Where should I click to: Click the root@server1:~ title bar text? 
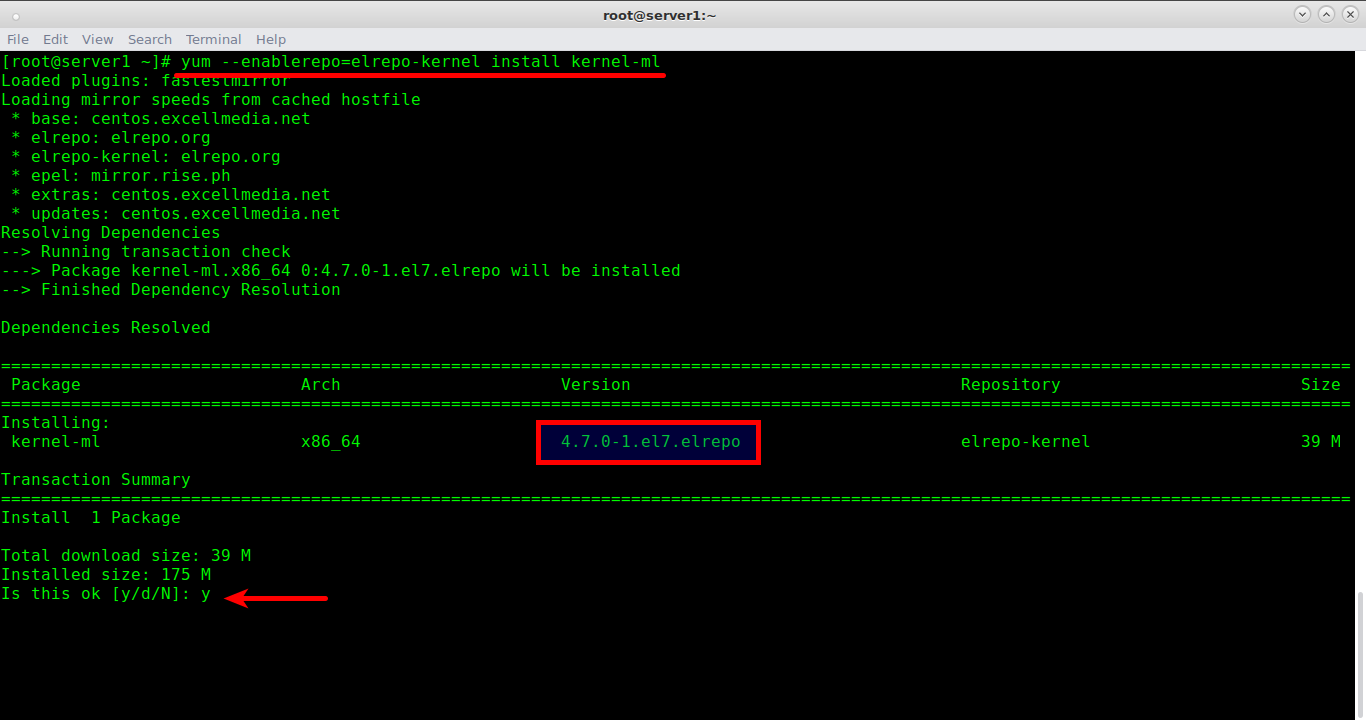pos(659,15)
